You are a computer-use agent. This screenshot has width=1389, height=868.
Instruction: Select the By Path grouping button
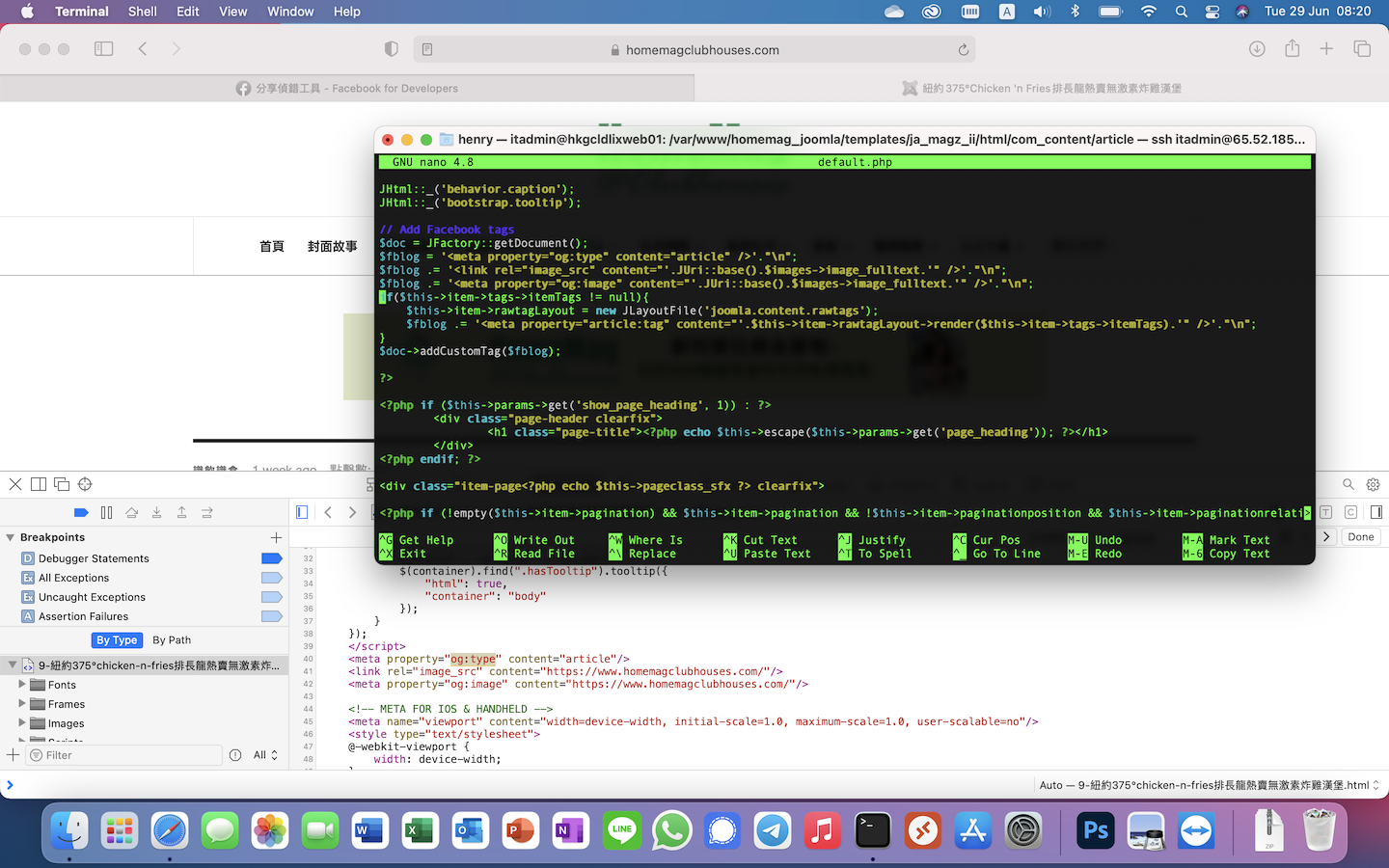(x=172, y=640)
